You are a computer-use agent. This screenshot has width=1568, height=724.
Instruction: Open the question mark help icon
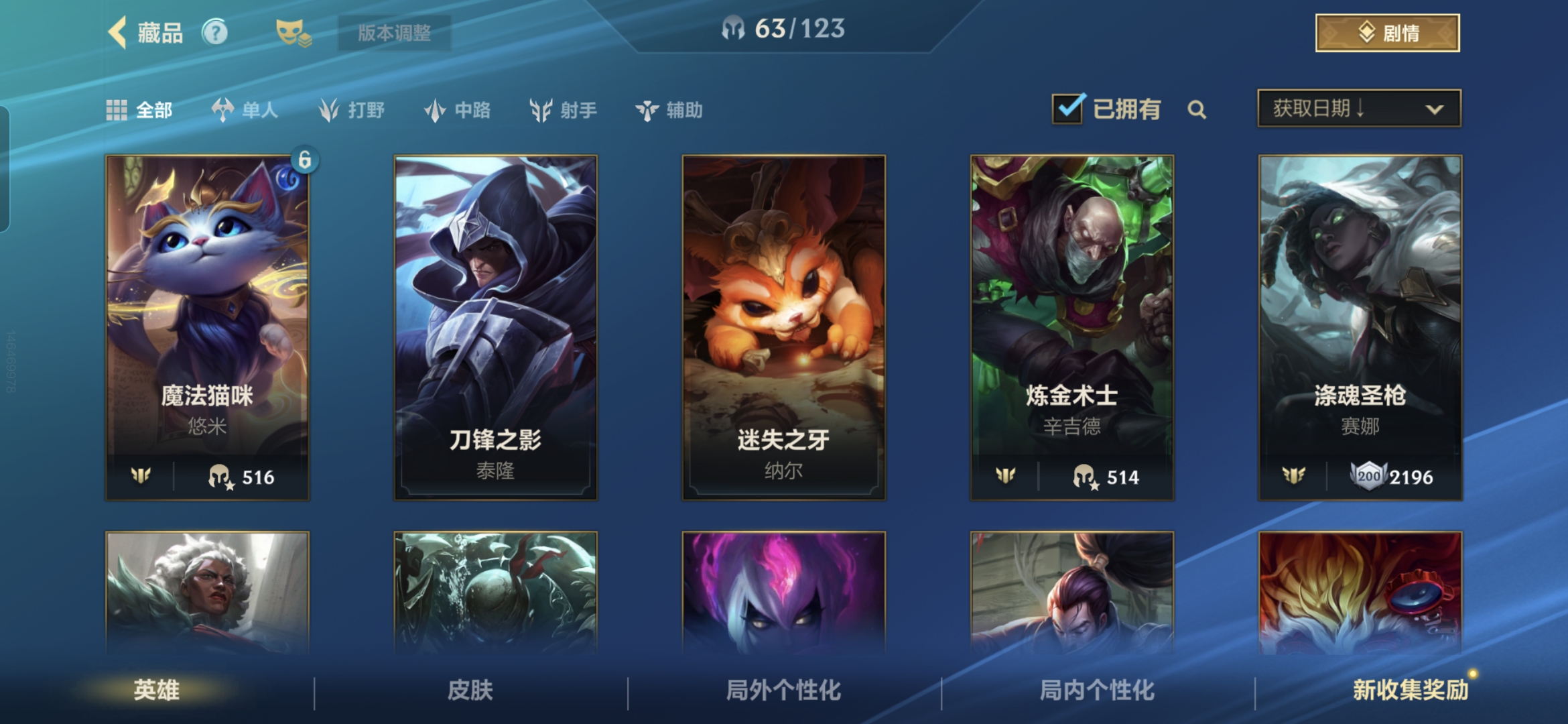(215, 32)
